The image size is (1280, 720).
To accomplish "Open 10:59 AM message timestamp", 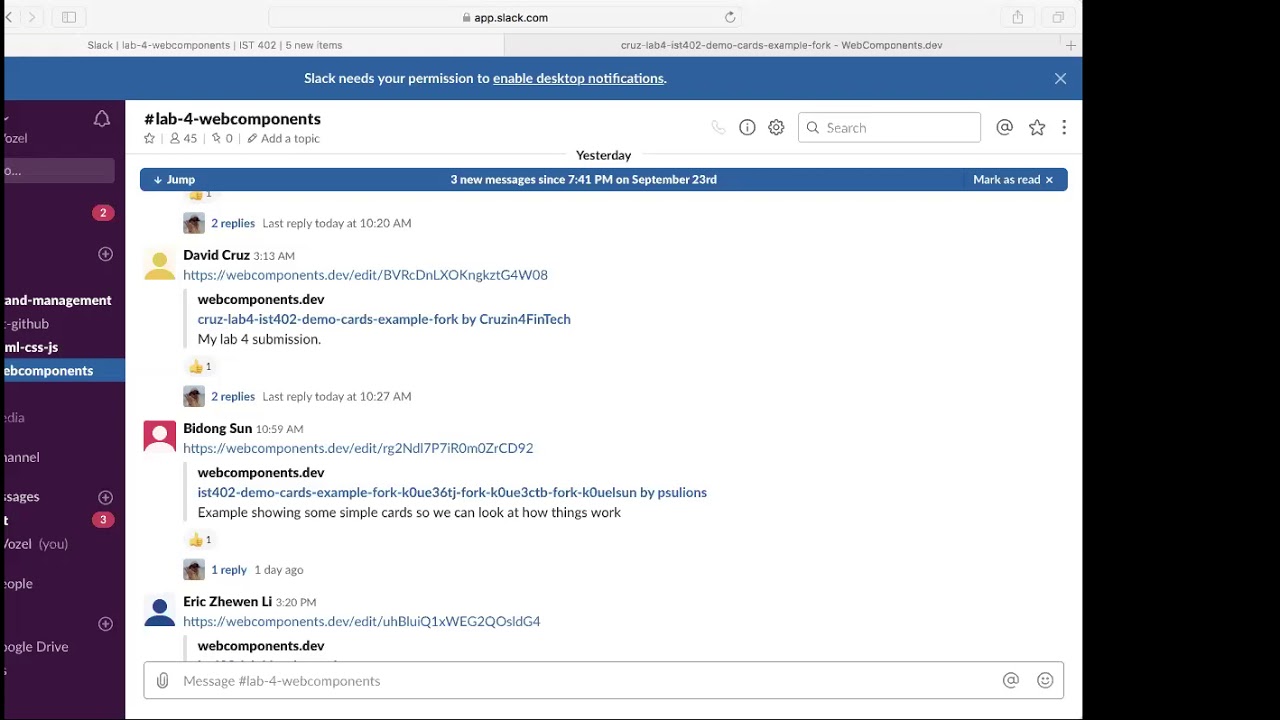I will pos(279,429).
